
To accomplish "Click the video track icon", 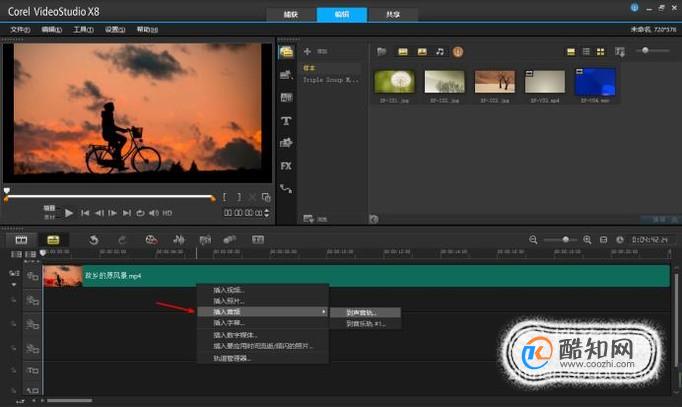I will click(x=33, y=276).
